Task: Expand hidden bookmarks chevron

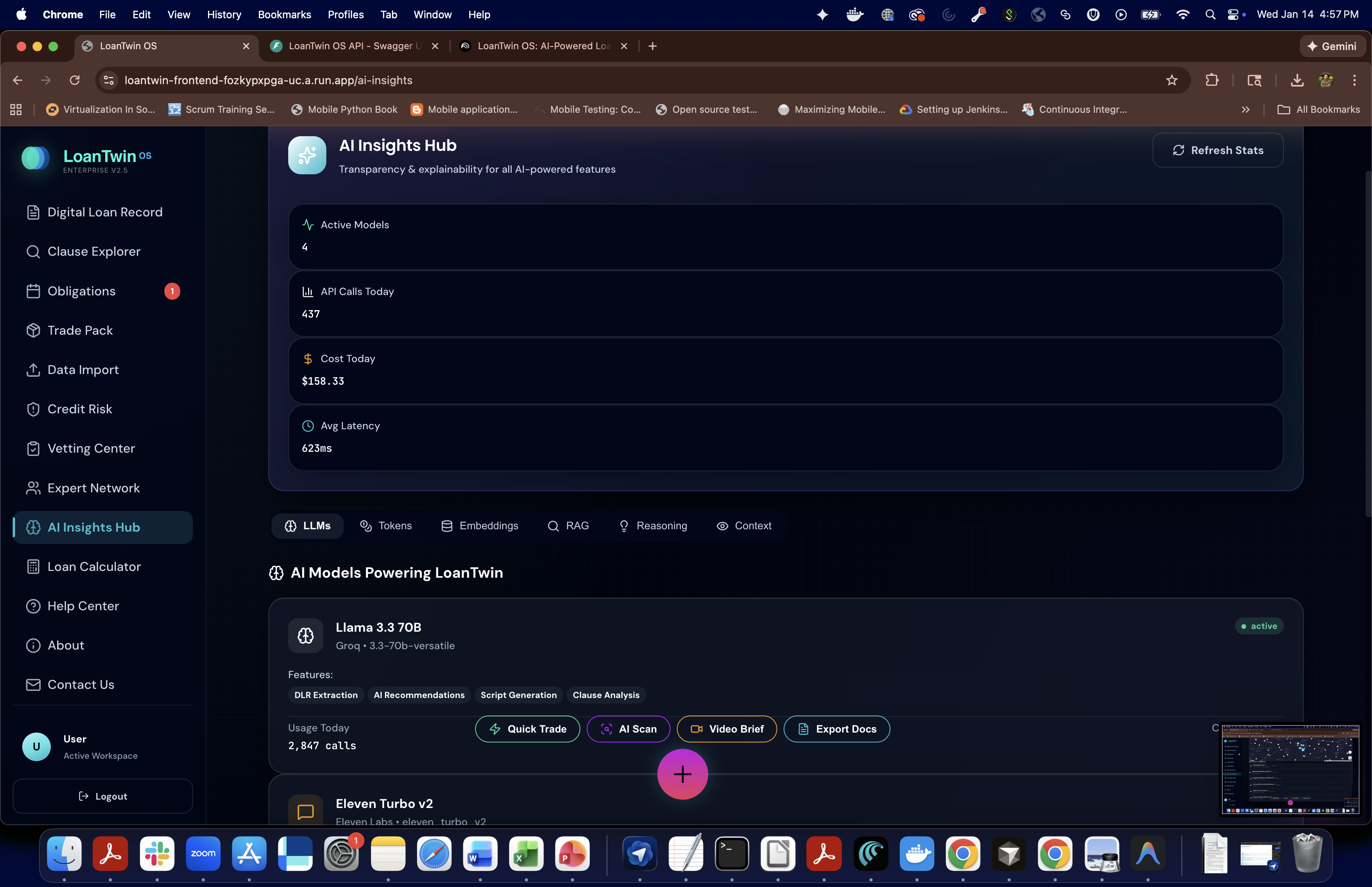Action: [x=1245, y=110]
